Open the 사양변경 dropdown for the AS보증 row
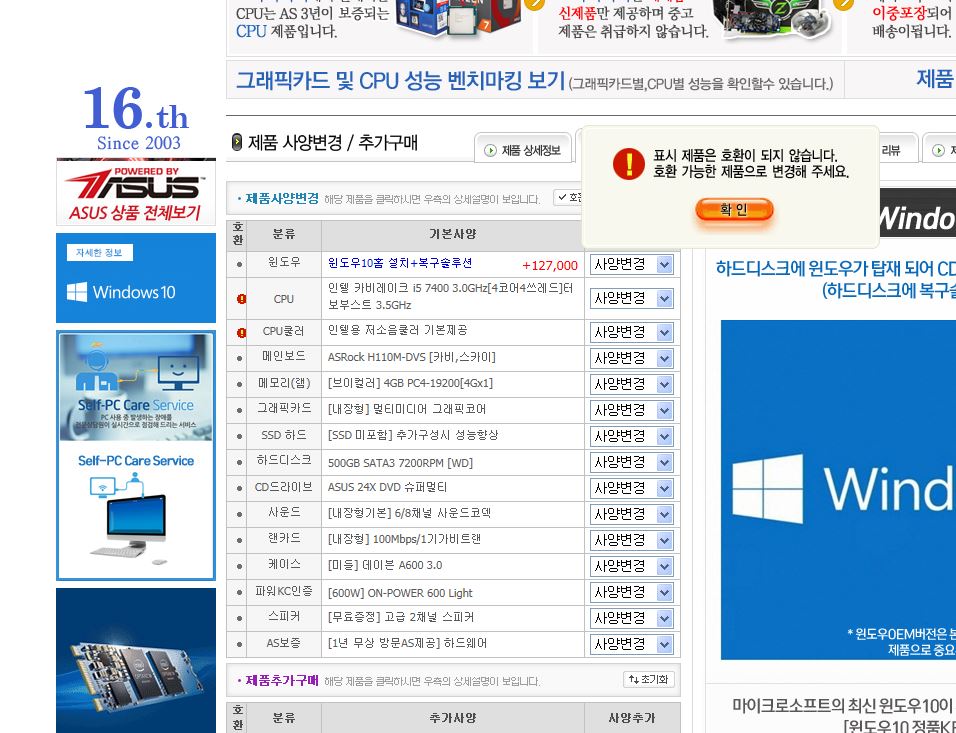 pyautogui.click(x=631, y=643)
